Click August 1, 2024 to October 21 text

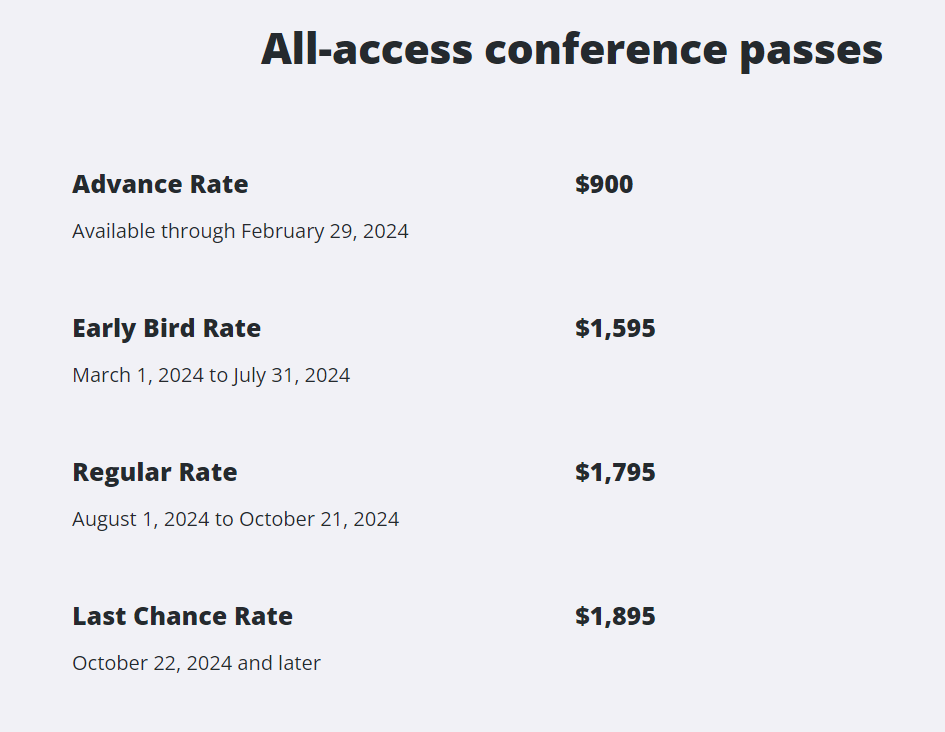pyautogui.click(x=236, y=519)
